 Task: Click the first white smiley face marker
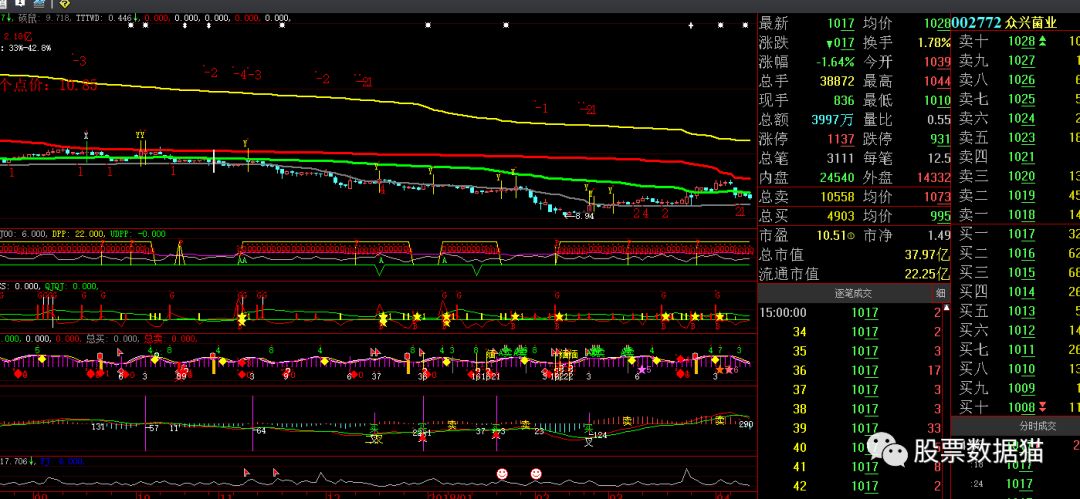[x=502, y=473]
